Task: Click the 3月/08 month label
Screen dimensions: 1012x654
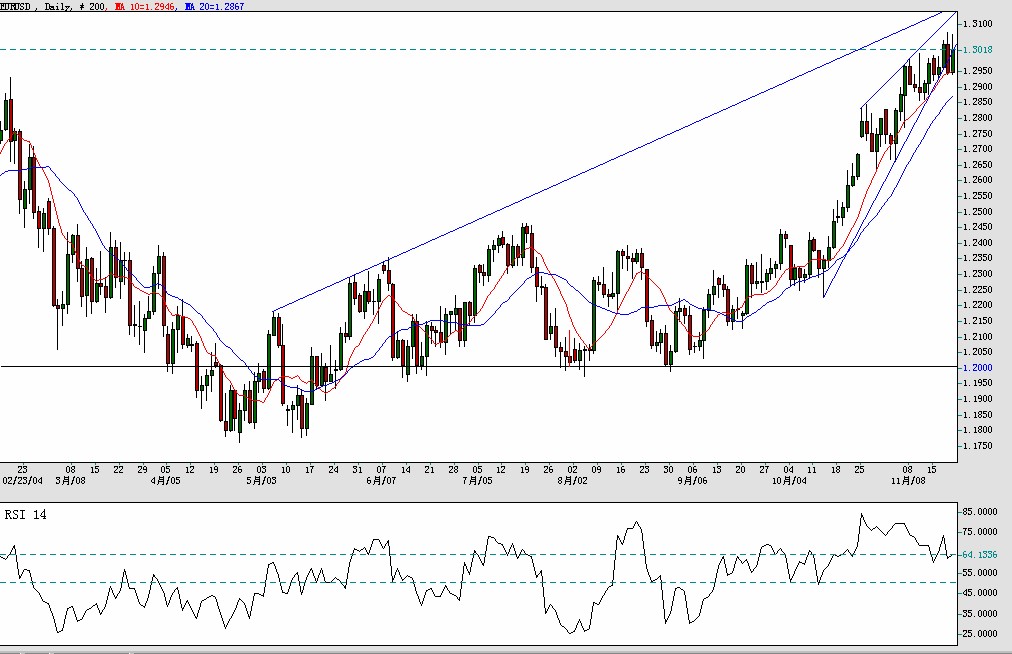Action: [x=70, y=480]
